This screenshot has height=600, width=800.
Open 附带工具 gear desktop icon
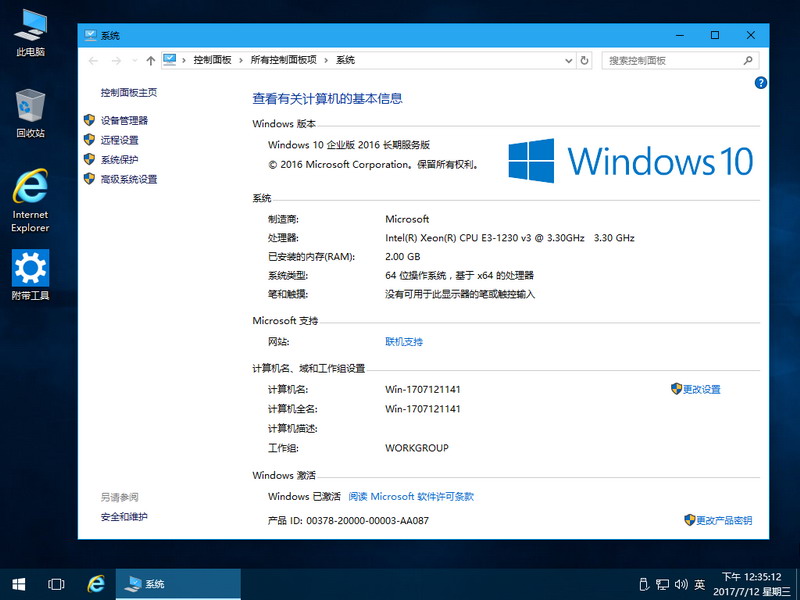coord(30,274)
